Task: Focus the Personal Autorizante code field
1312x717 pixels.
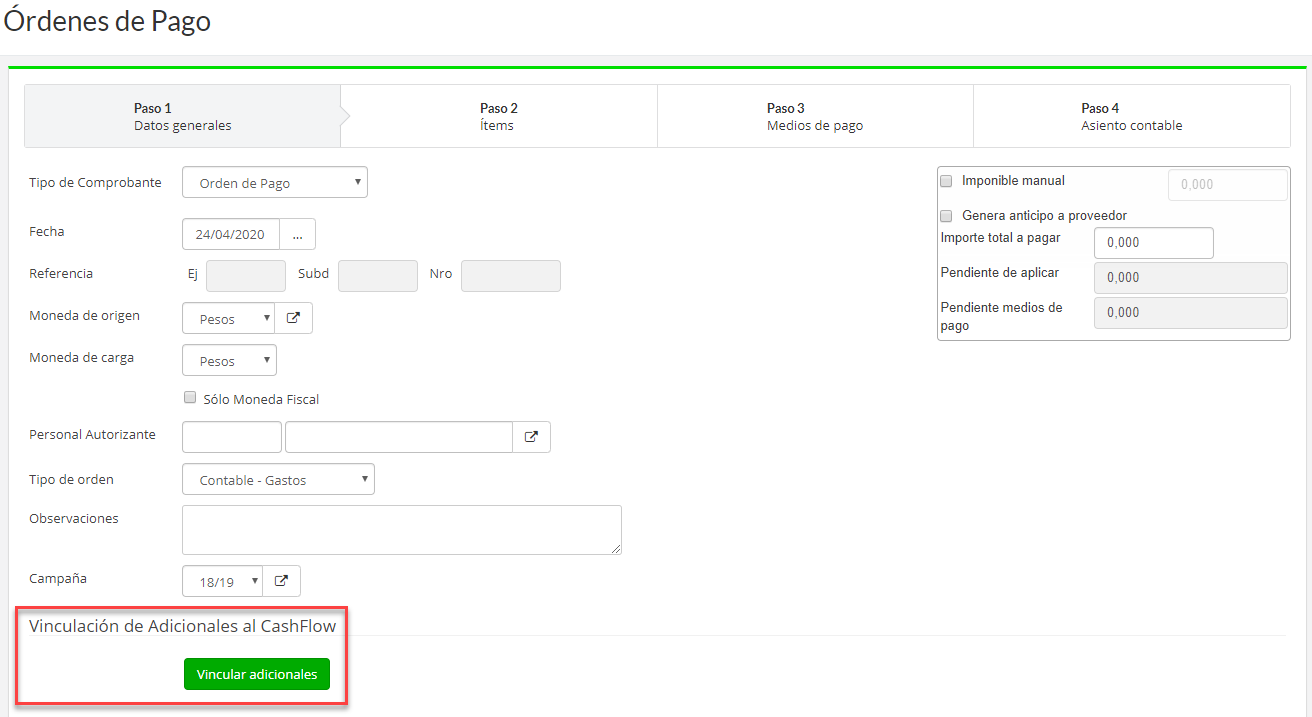Action: [x=232, y=437]
